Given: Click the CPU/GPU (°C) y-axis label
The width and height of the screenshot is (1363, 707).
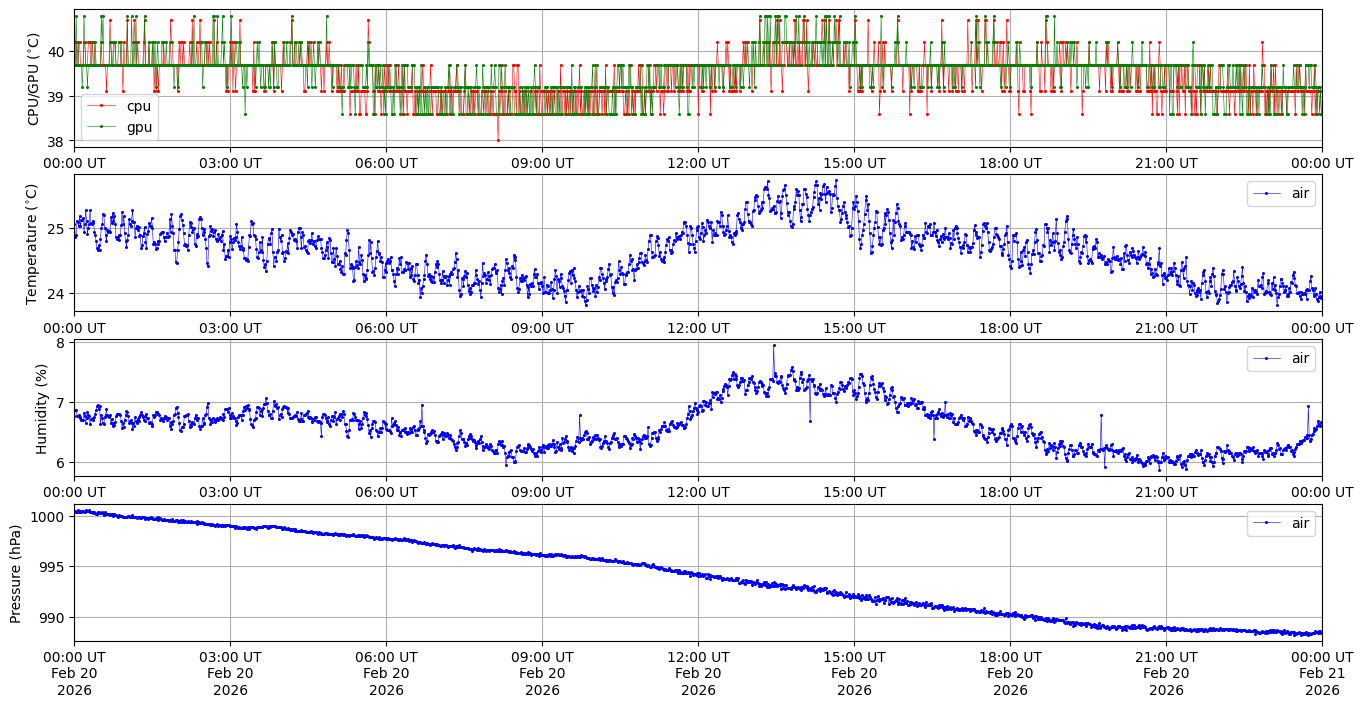Looking at the screenshot, I should 33,79.
